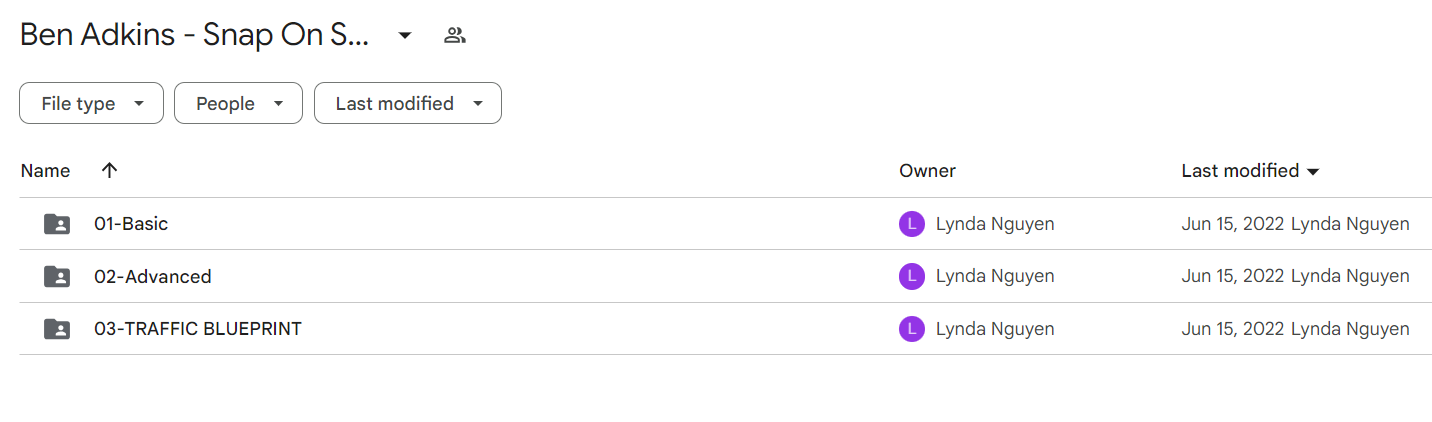Click the 02-Advanced shared folder icon

[57, 276]
